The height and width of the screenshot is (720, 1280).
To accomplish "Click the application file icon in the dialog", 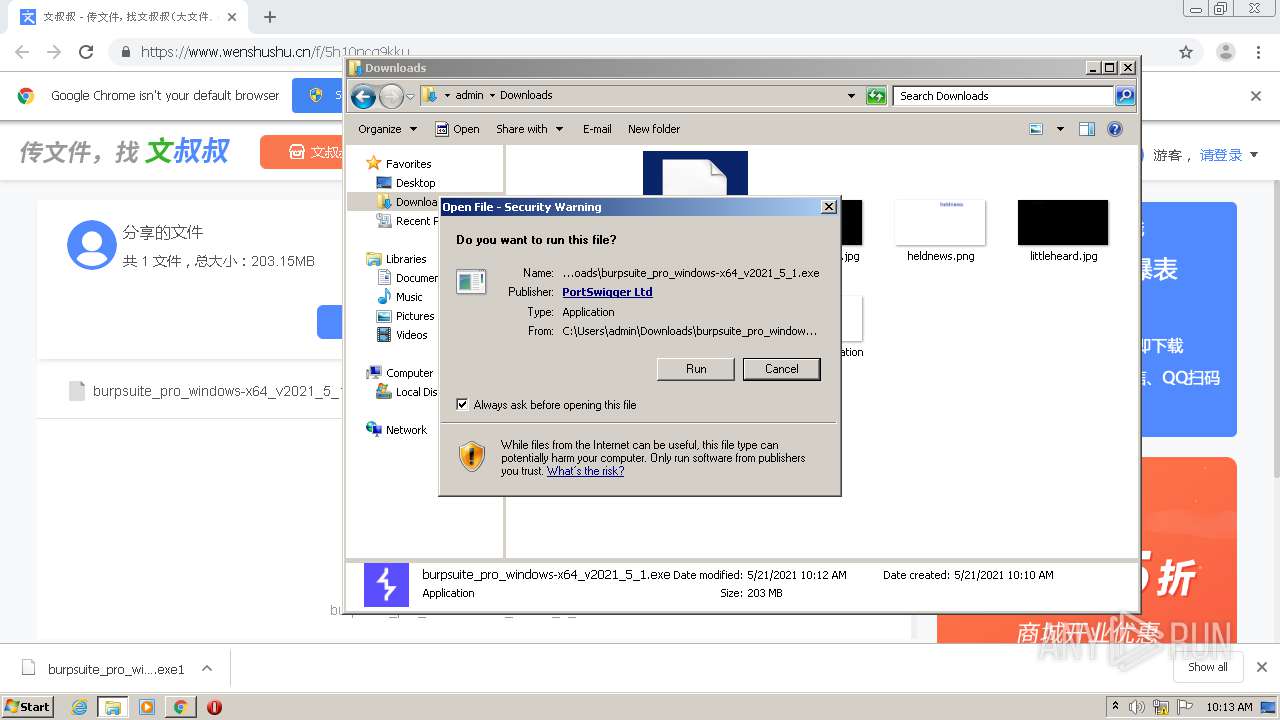I will point(471,282).
